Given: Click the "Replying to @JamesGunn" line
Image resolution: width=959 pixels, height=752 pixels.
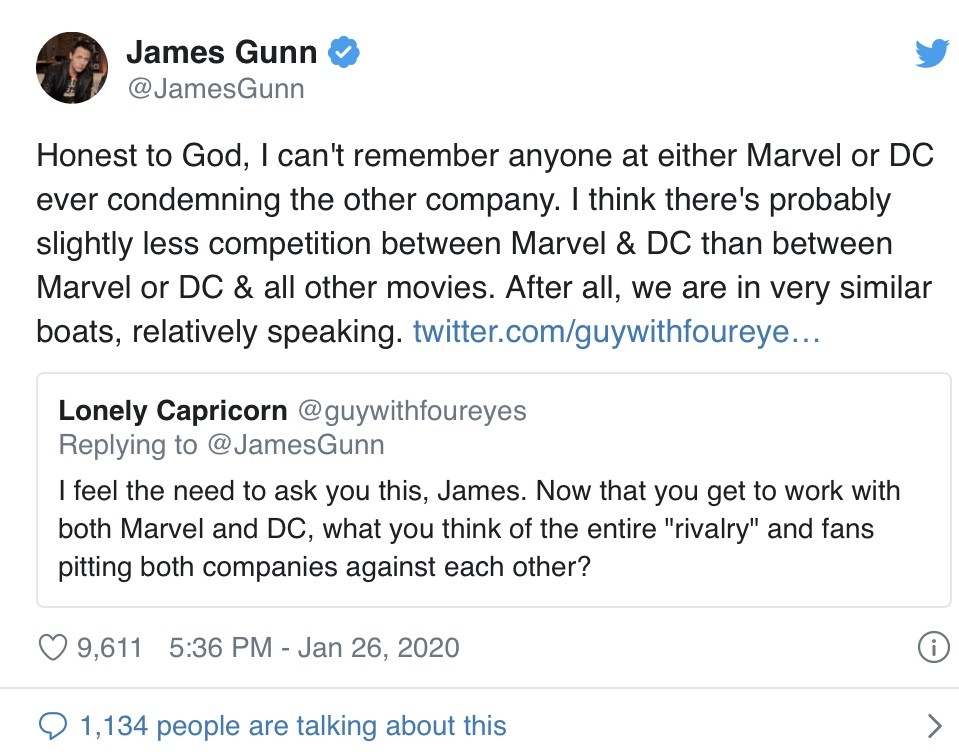Looking at the screenshot, I should [x=221, y=444].
